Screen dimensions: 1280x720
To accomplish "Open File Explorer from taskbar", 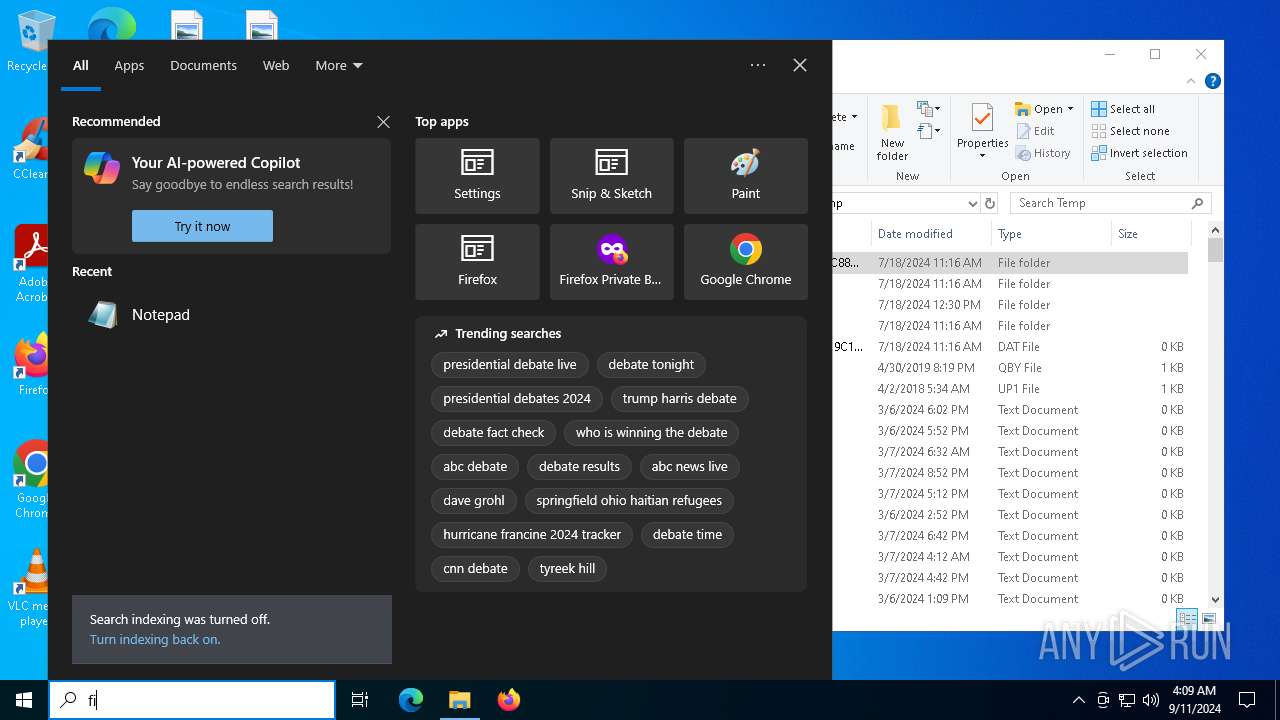I will (x=459, y=700).
